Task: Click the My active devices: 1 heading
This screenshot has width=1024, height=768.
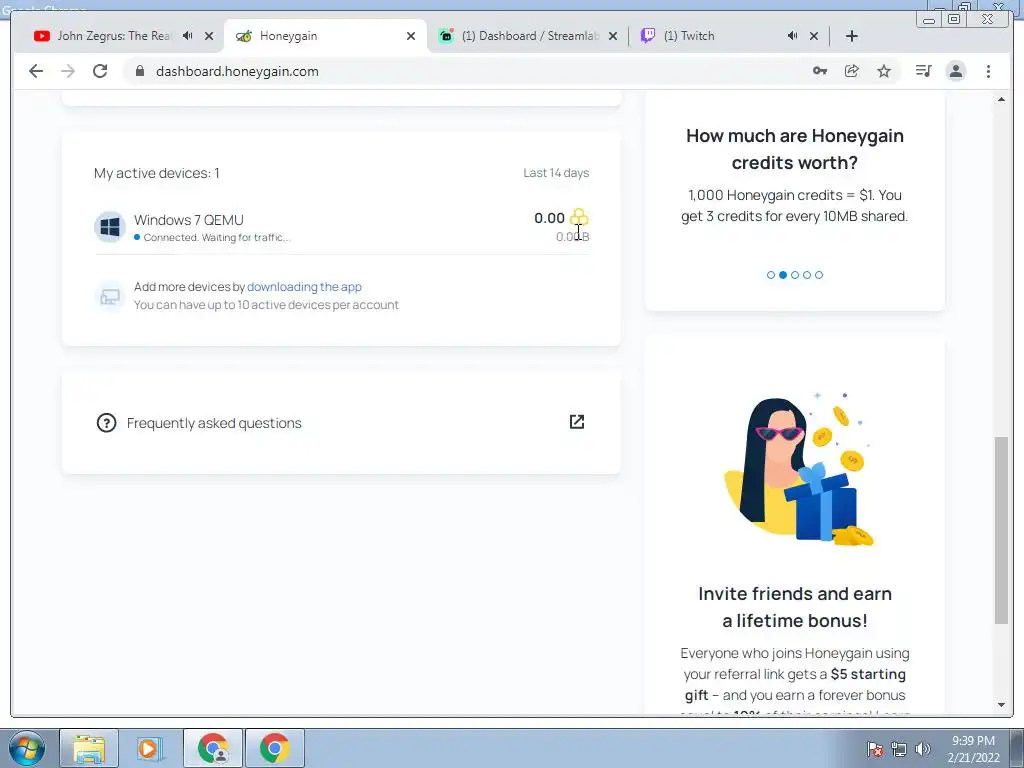Action: [x=157, y=173]
